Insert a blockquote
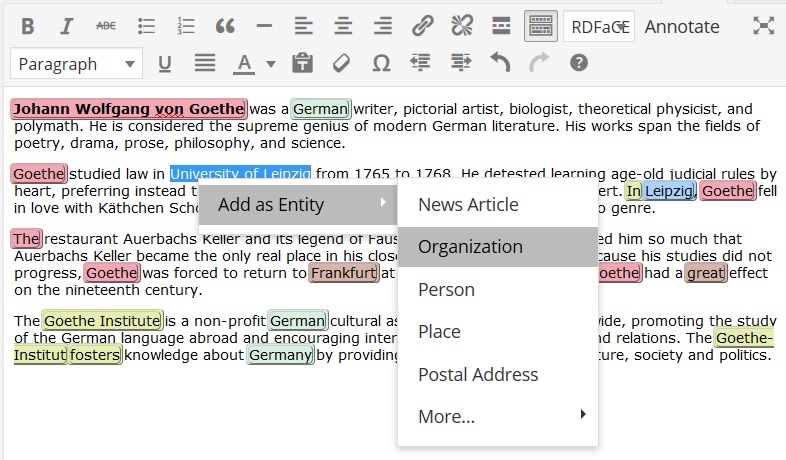This screenshot has width=786, height=460. [225, 26]
